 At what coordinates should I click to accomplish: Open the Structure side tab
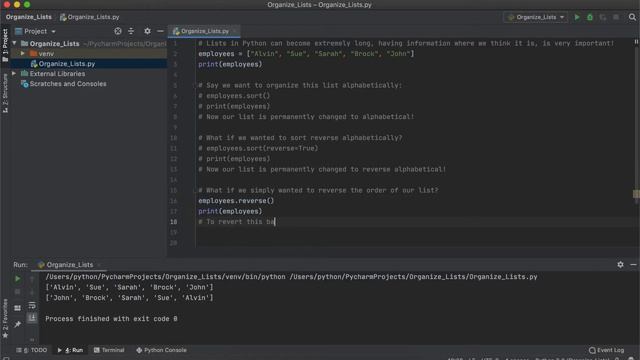(5, 93)
